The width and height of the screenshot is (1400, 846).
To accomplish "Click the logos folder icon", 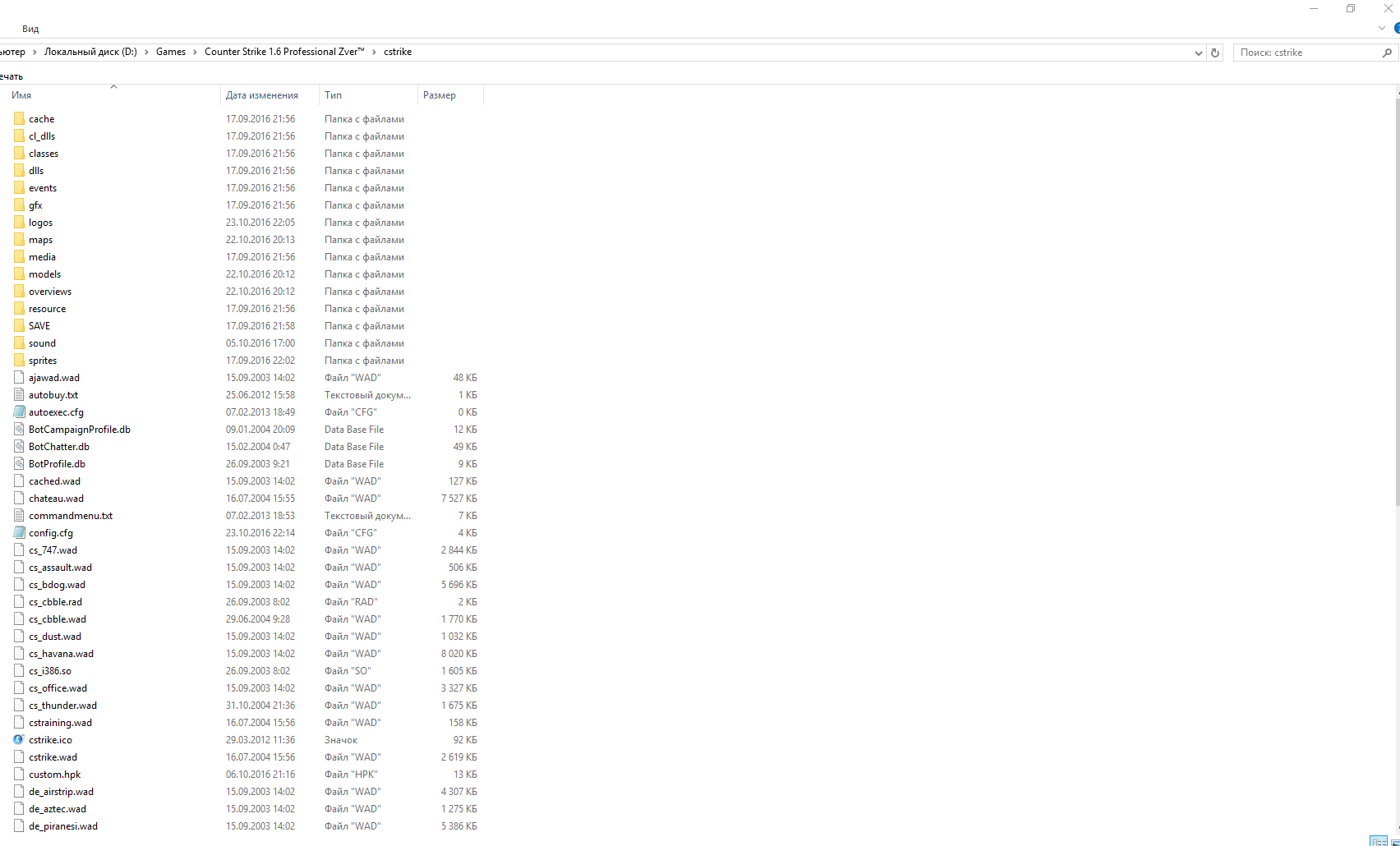I will click(19, 223).
